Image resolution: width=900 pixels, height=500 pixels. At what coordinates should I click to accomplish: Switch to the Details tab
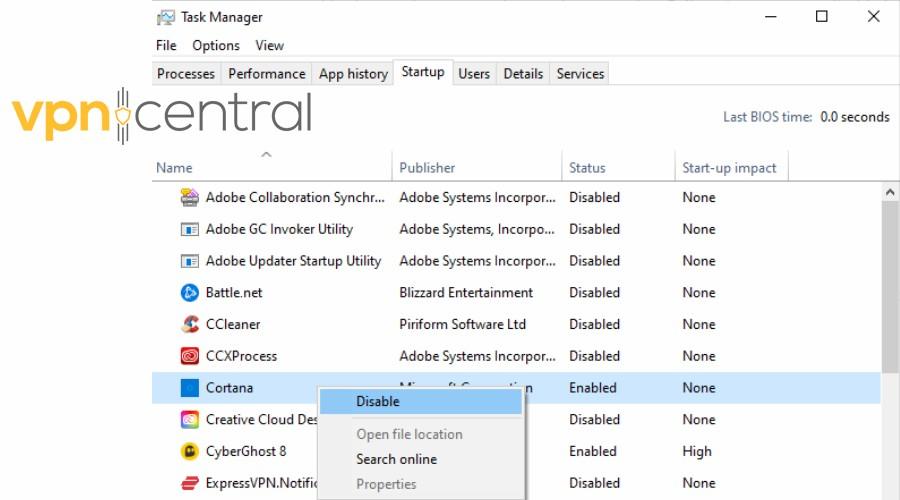click(523, 73)
